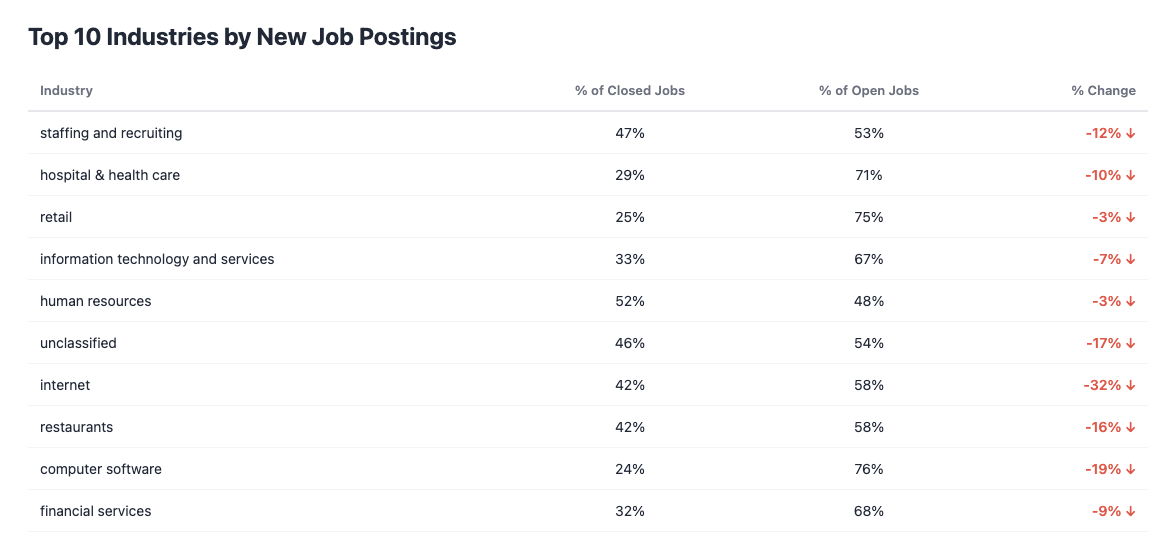
Task: Select the retail industry name
Action: 56,218
